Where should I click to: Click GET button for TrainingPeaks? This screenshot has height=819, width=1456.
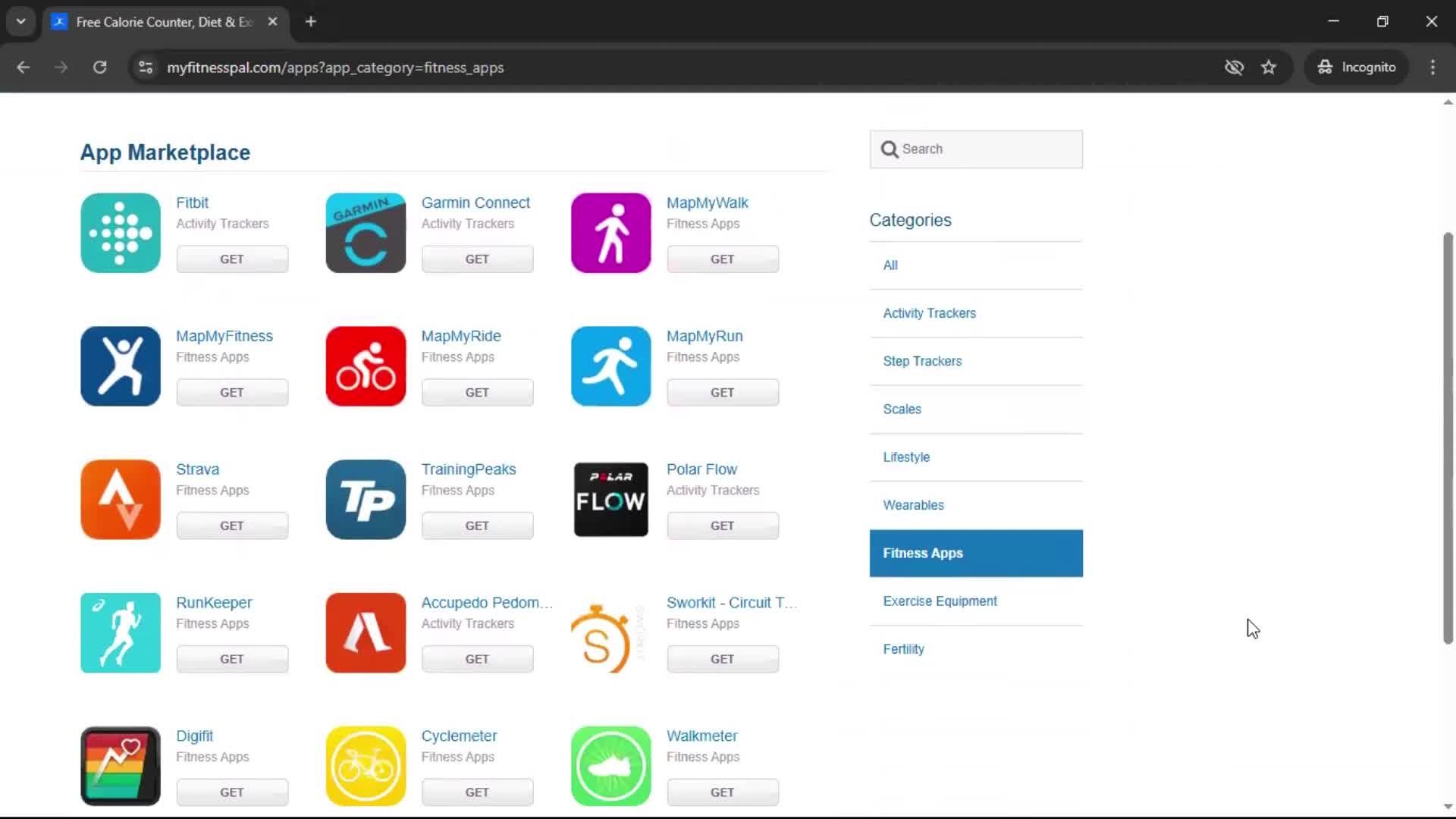pyautogui.click(x=477, y=526)
